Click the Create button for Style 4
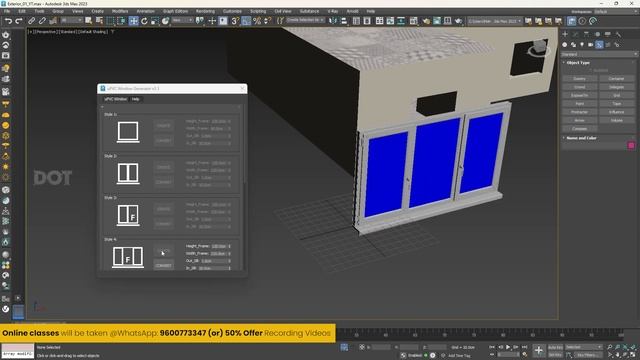Viewport: 640px width, 360px height. (163, 251)
